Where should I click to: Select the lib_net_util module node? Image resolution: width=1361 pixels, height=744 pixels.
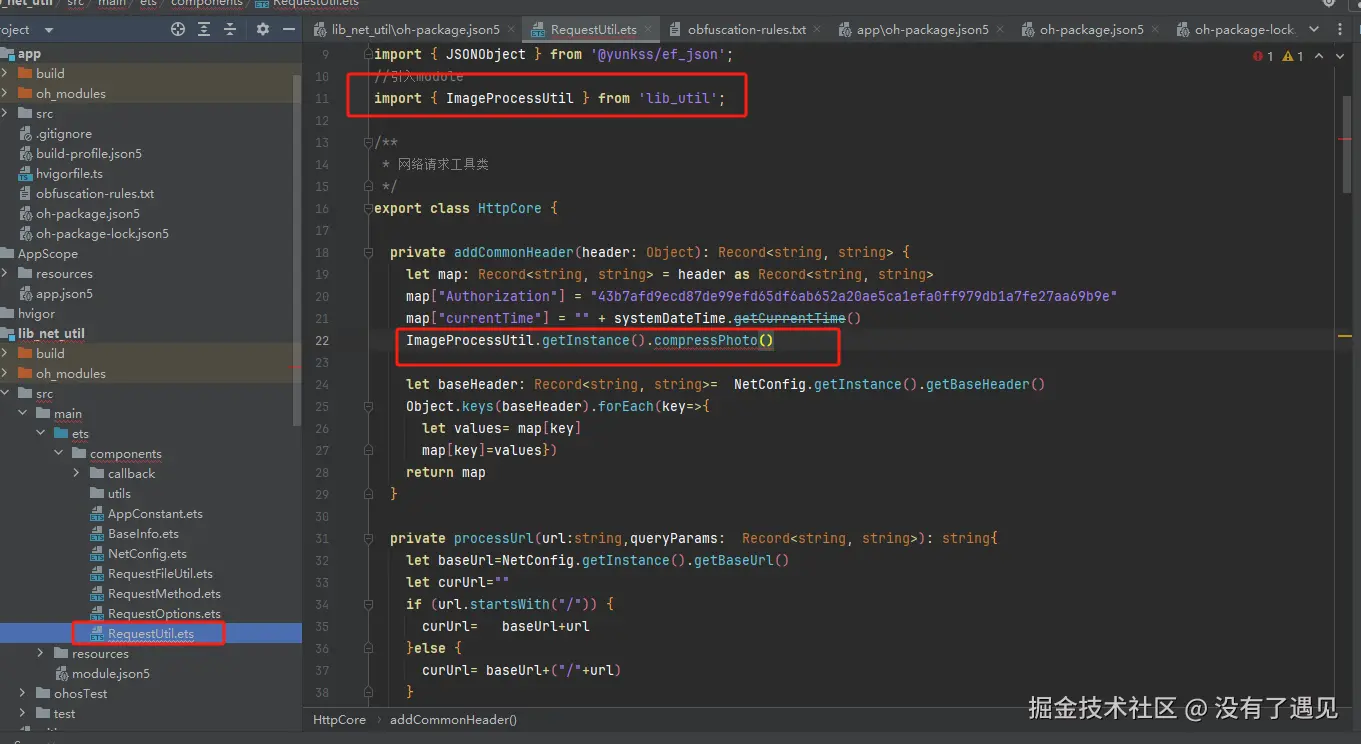(51, 333)
